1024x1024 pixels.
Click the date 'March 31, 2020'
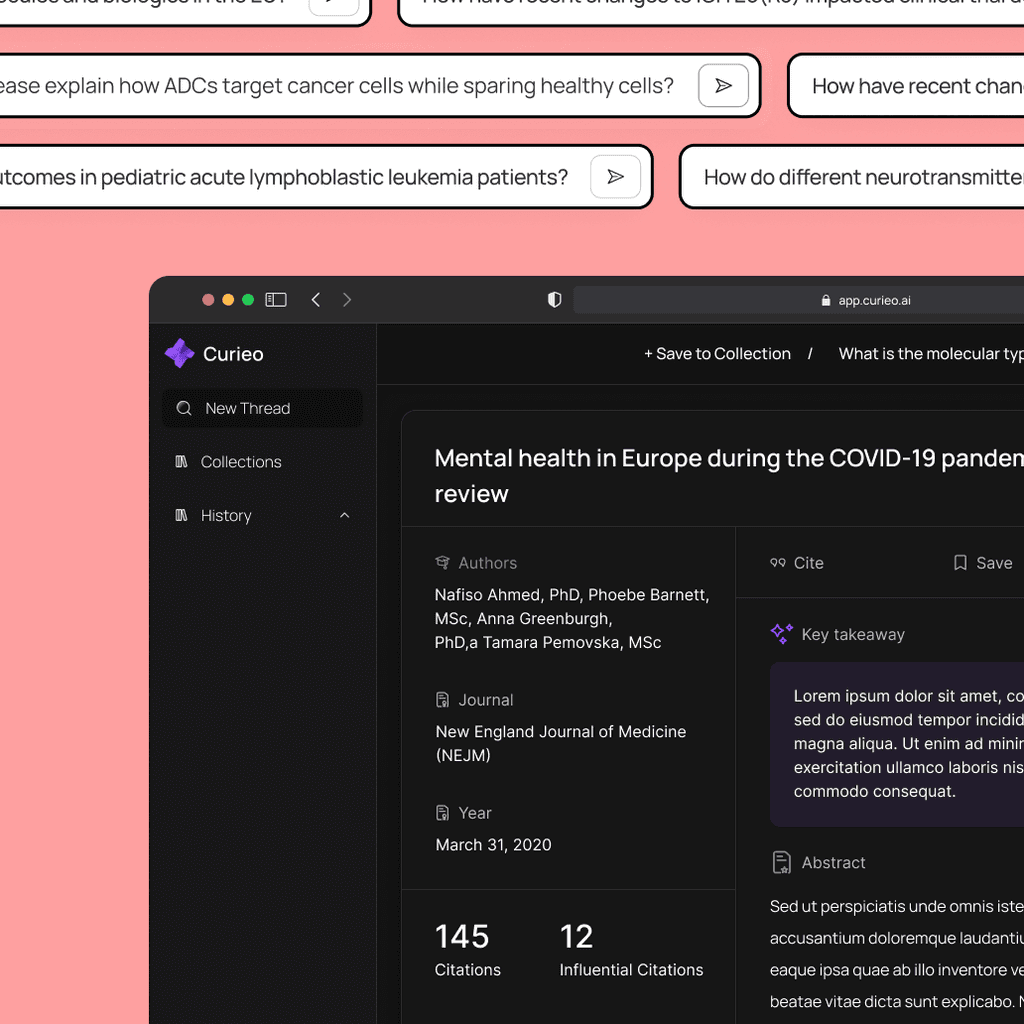(493, 844)
